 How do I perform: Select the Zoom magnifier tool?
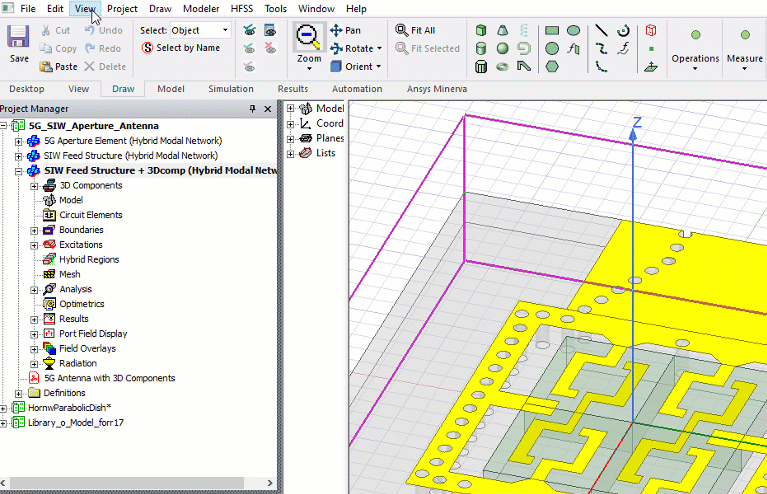pos(308,38)
